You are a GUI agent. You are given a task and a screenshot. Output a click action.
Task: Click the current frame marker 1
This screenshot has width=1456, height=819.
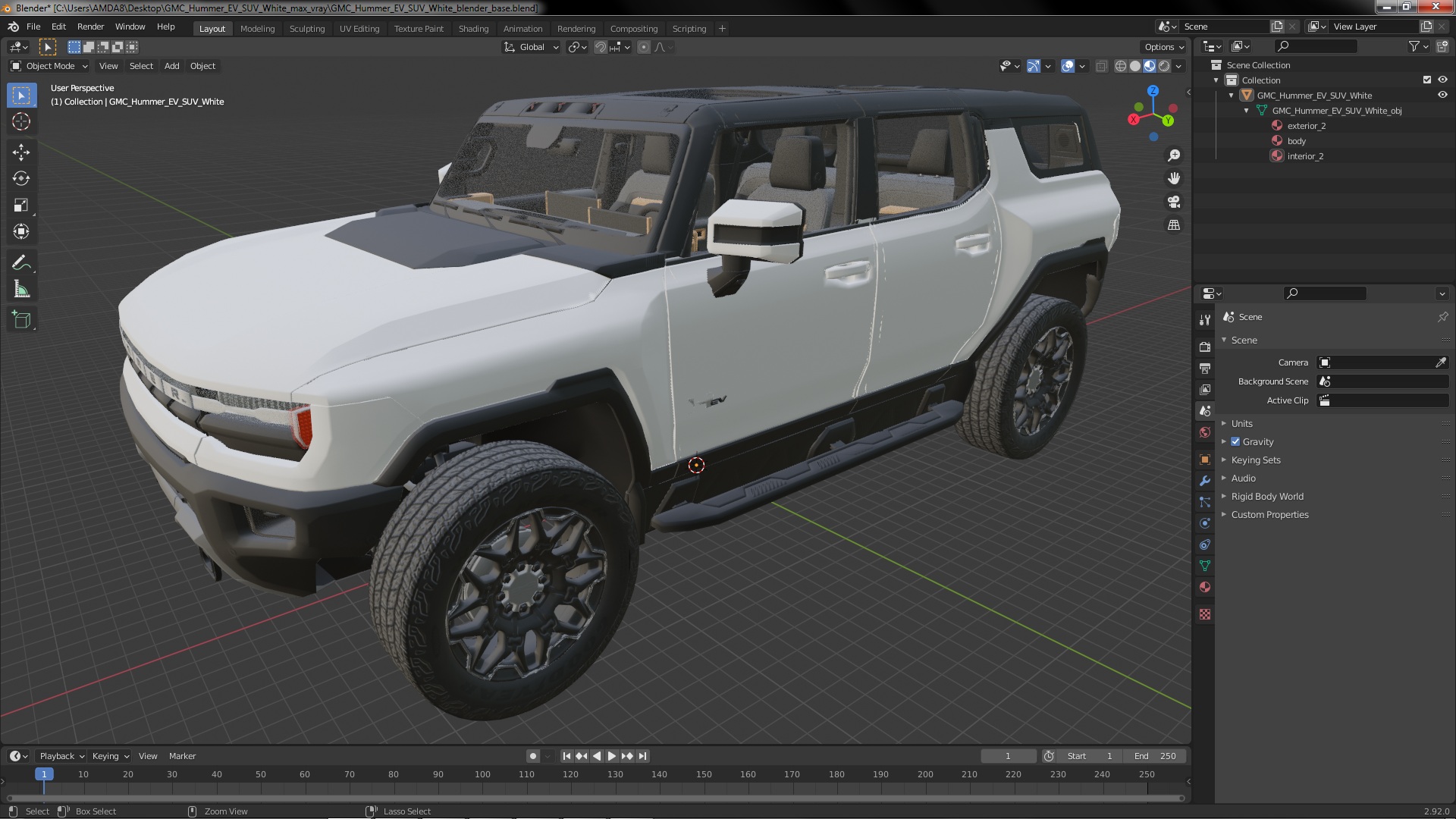pos(44,774)
